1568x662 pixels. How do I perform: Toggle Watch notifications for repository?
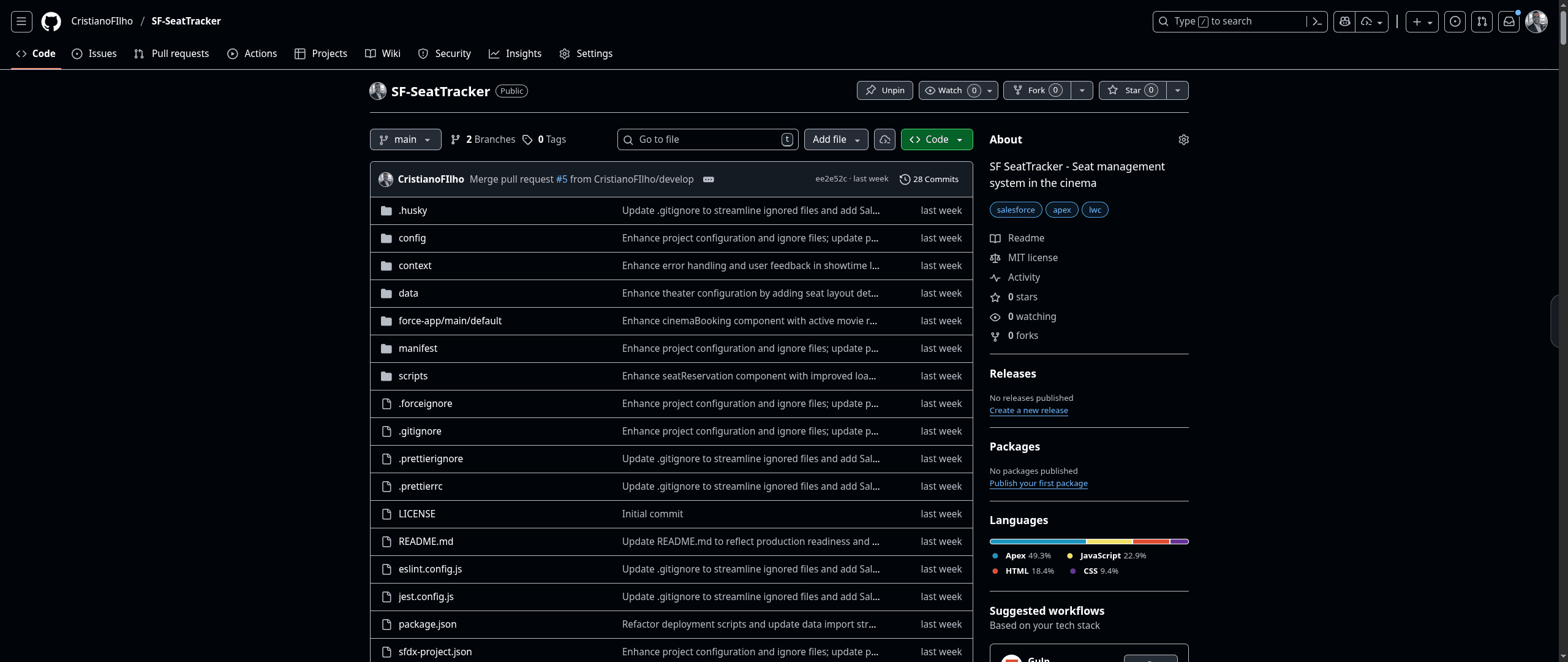click(x=951, y=90)
